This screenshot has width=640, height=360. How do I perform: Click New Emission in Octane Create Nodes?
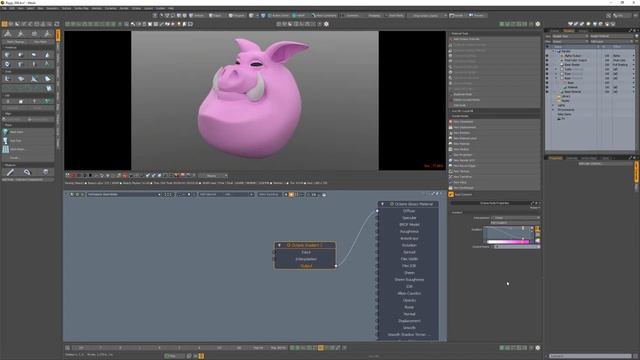pos(494,133)
